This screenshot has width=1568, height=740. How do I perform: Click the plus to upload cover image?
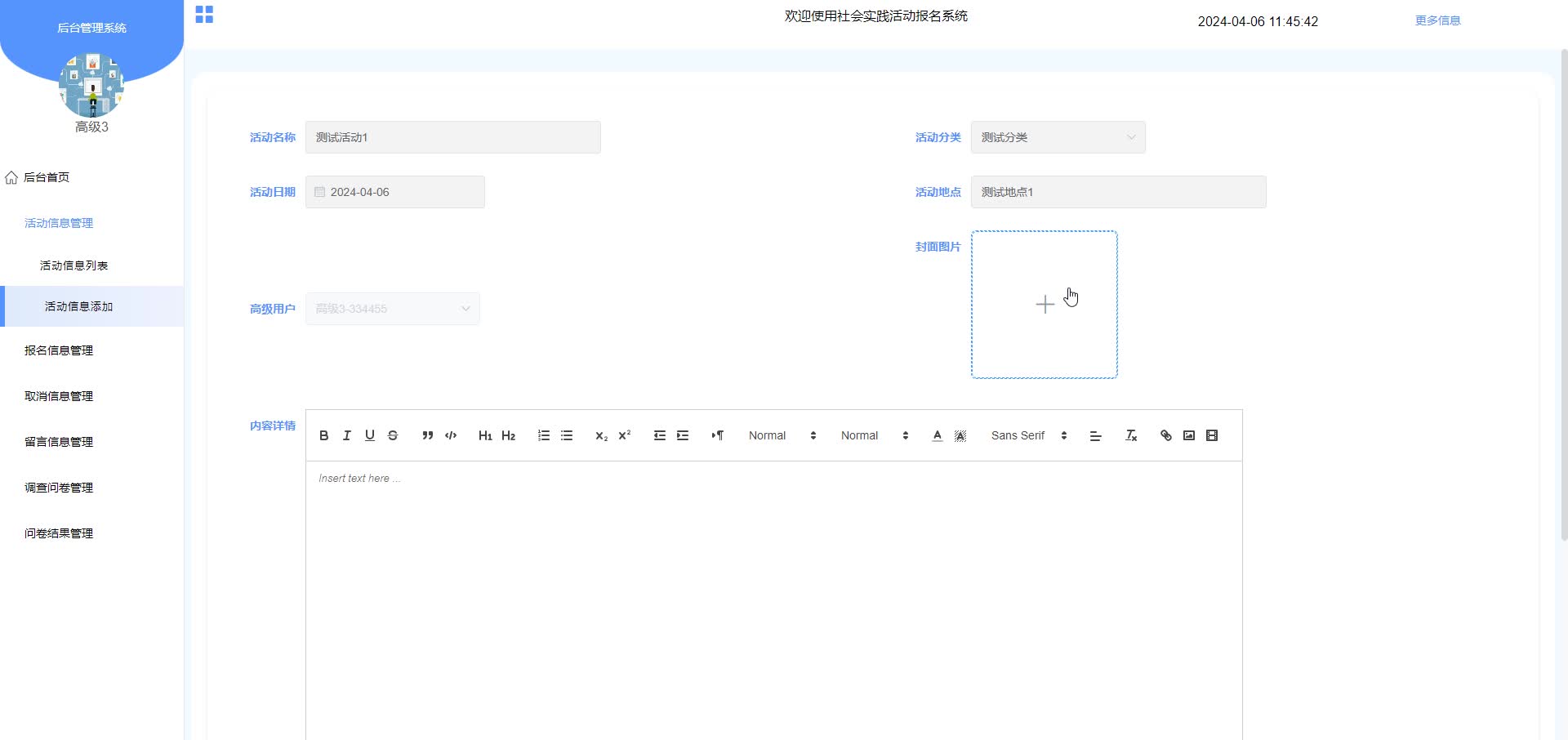point(1045,305)
